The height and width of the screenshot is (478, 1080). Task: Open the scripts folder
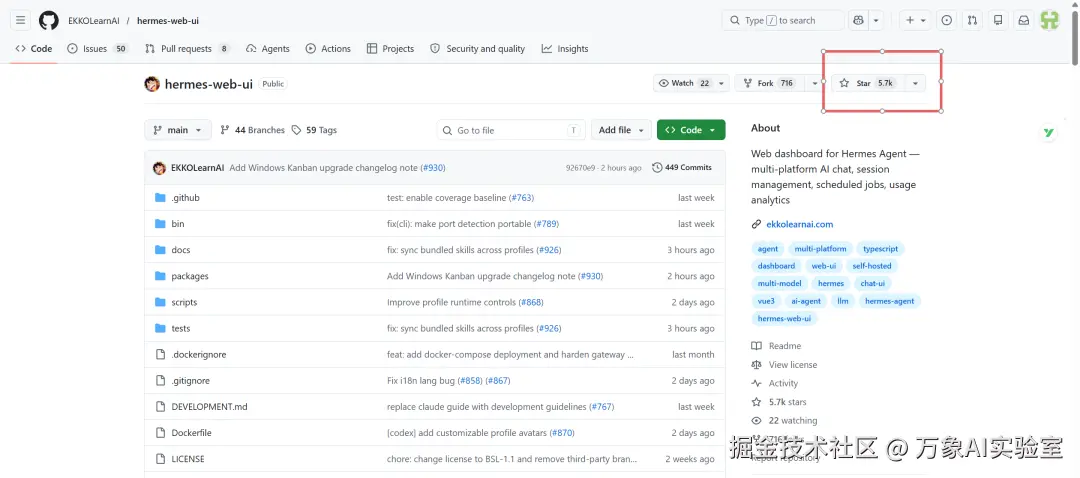click(x=184, y=302)
